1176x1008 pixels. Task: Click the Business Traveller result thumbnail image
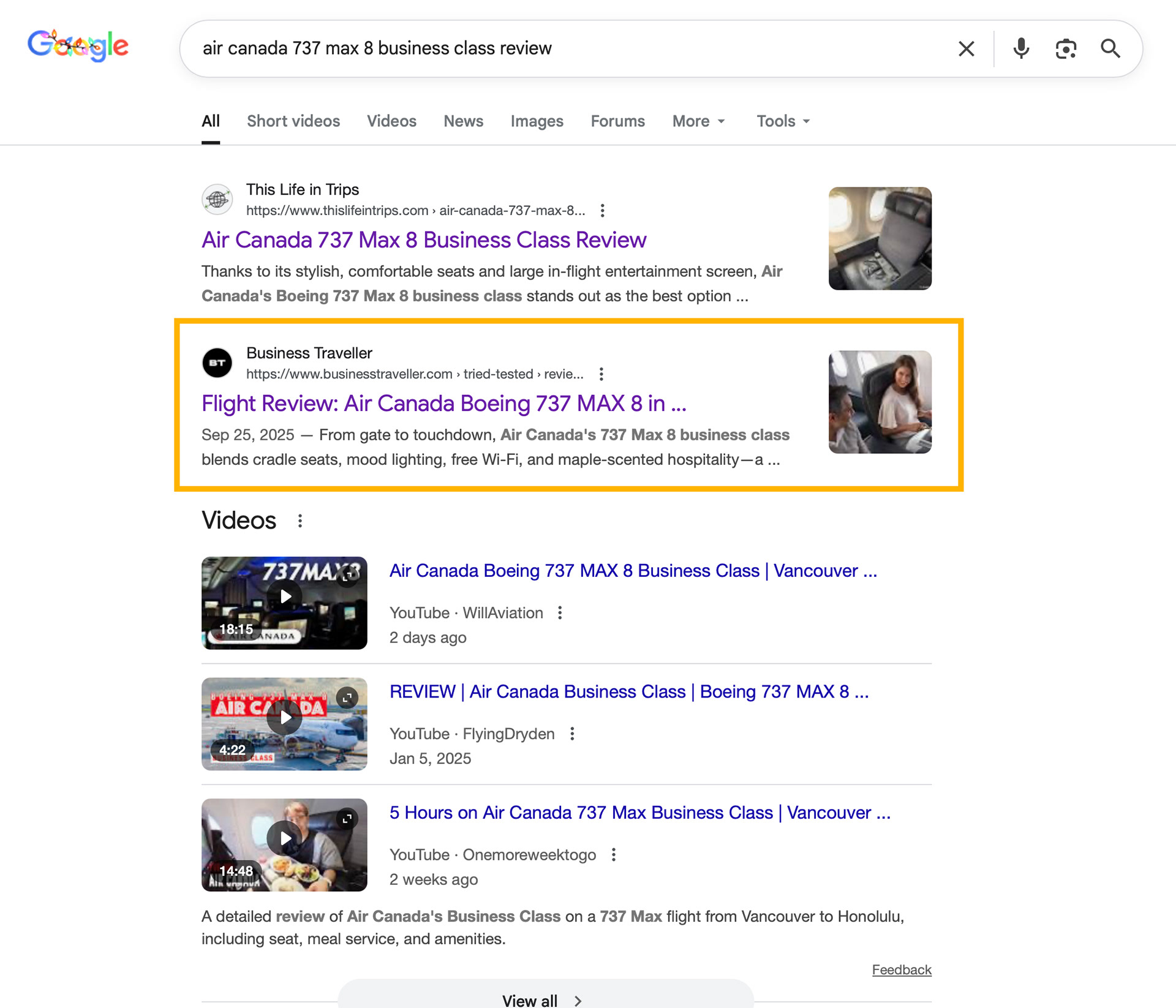(x=880, y=402)
